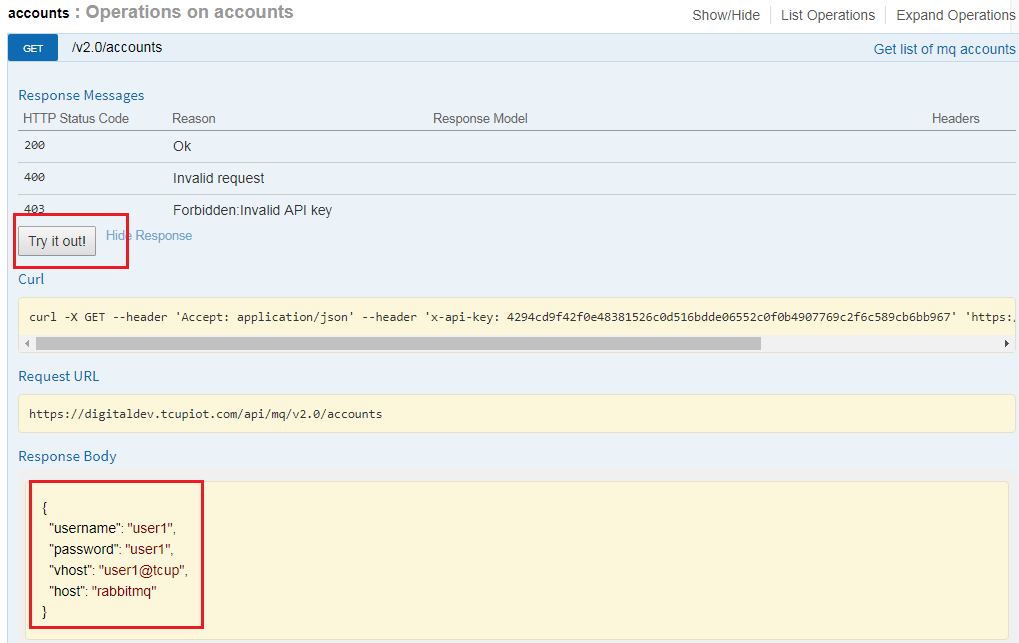Click the Curl section heading
The height and width of the screenshot is (643, 1019).
[31, 279]
